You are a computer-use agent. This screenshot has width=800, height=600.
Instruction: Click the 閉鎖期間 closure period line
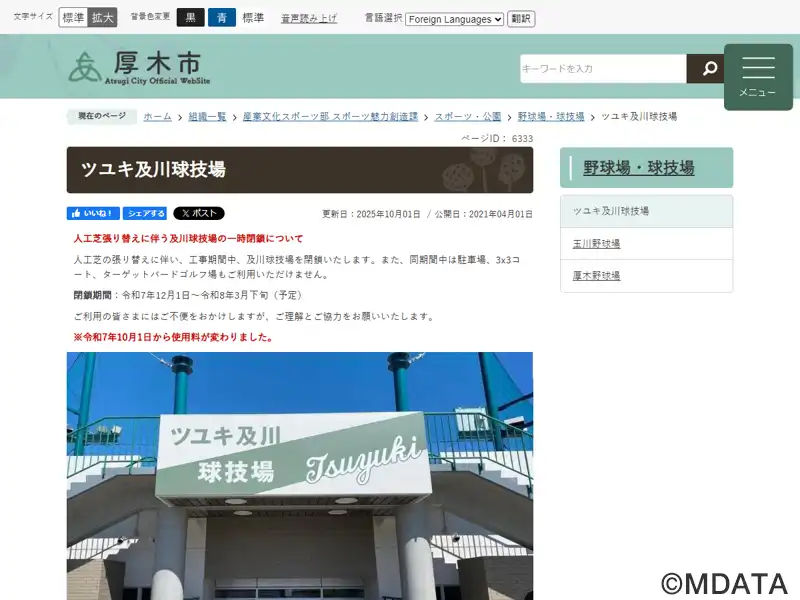point(188,295)
